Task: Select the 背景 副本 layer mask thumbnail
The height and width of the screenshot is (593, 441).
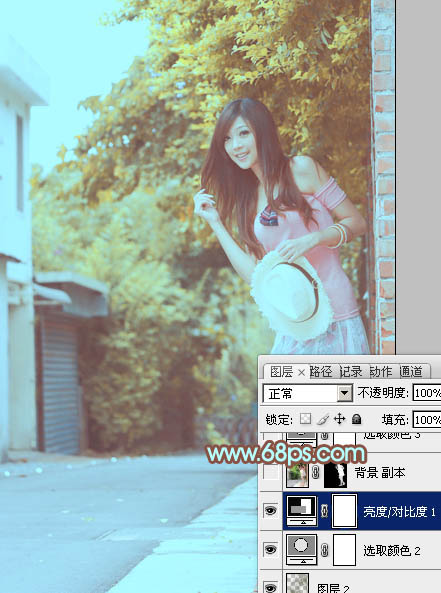Action: point(335,474)
